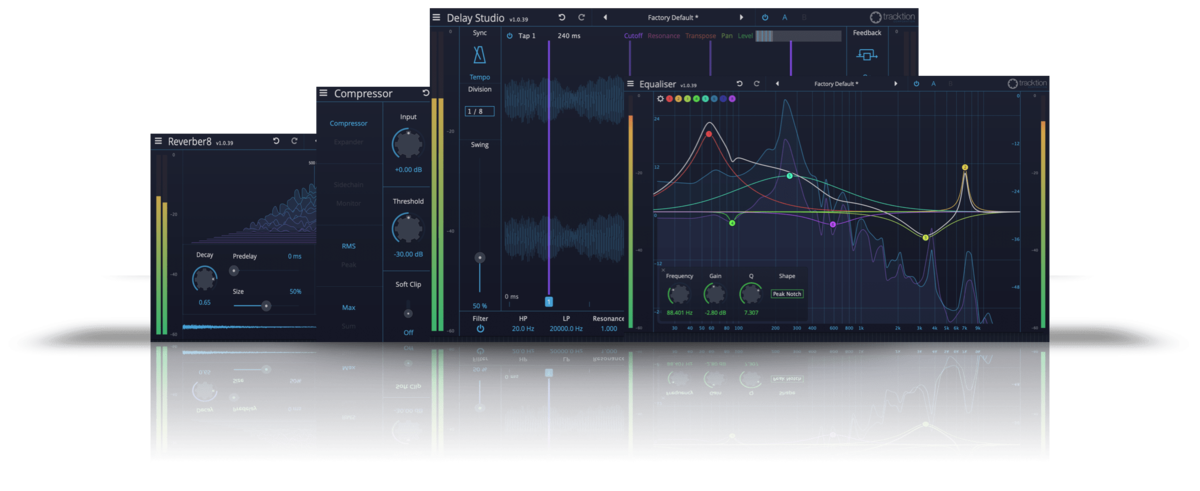The image size is (1200, 491).
Task: Select Compressor mode in Compressor plugin
Action: pyautogui.click(x=349, y=124)
